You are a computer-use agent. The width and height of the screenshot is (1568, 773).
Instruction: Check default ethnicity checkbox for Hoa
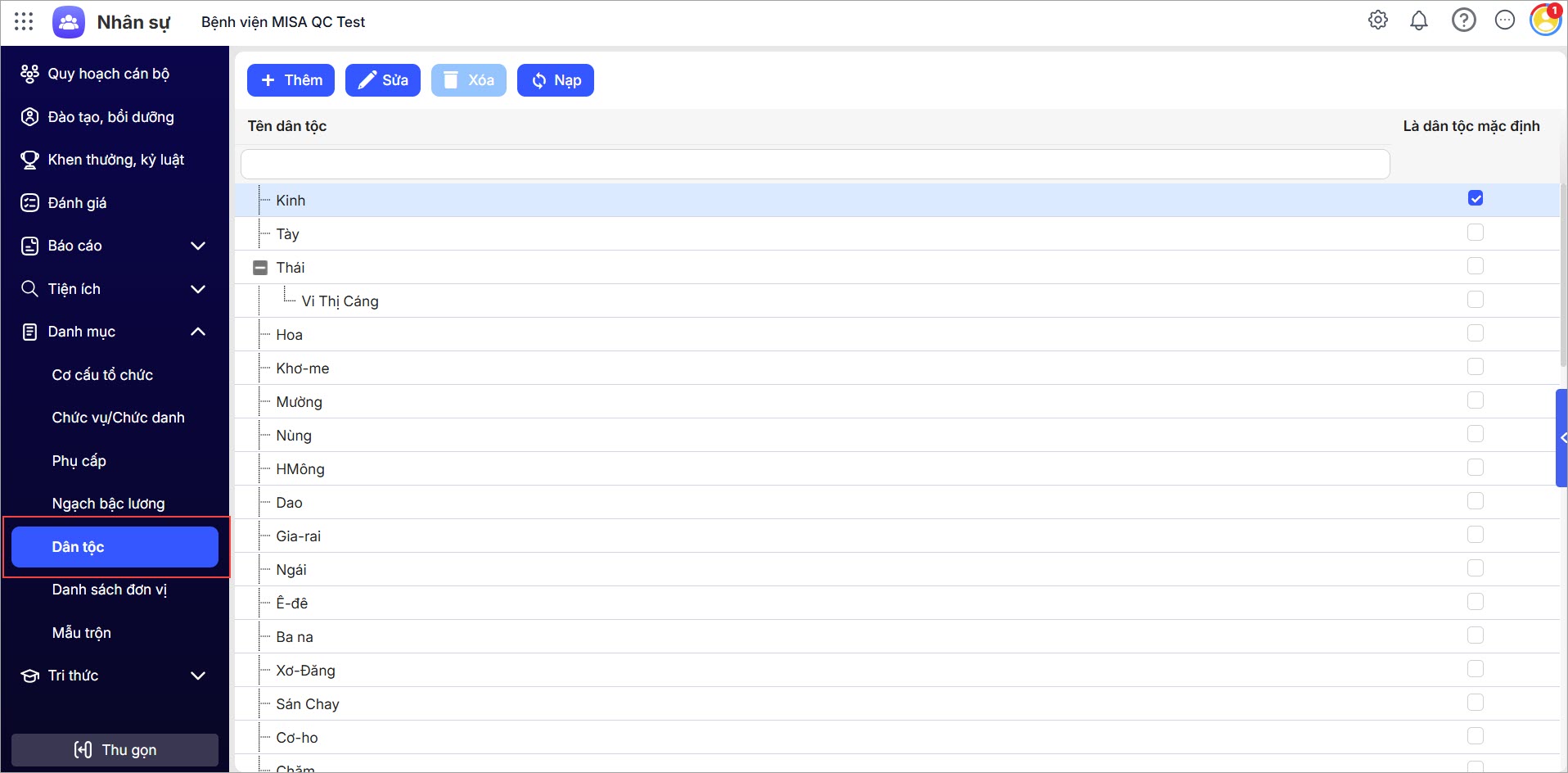[1476, 333]
